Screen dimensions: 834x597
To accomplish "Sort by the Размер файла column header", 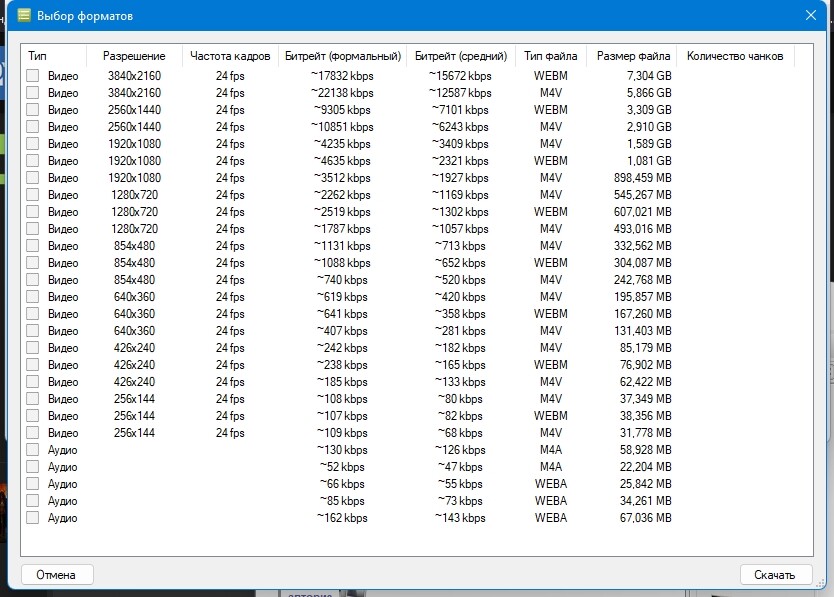I will (633, 56).
